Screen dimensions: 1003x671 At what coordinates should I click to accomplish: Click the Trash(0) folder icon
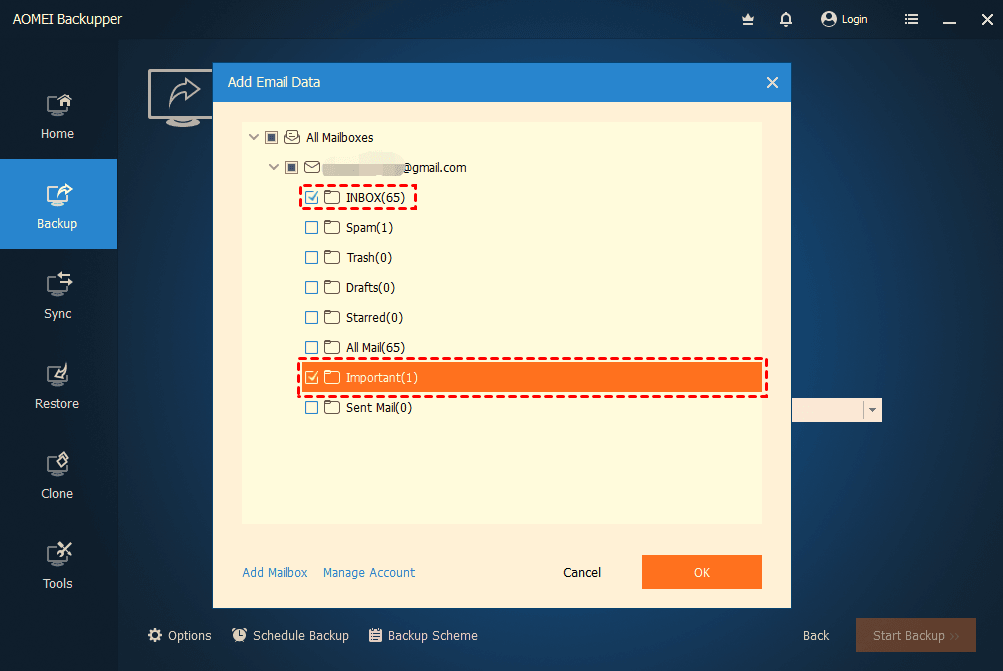(331, 257)
